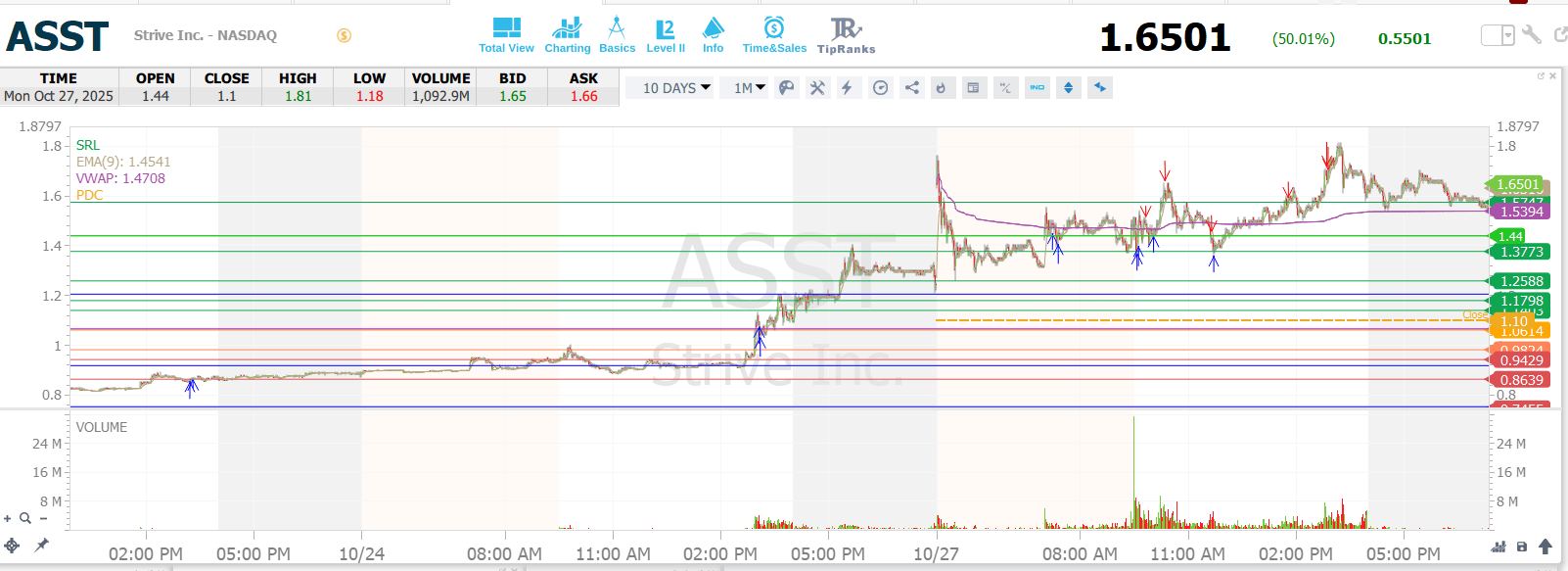
Task: Click the green 1.3773 level tag
Action: tap(1521, 252)
